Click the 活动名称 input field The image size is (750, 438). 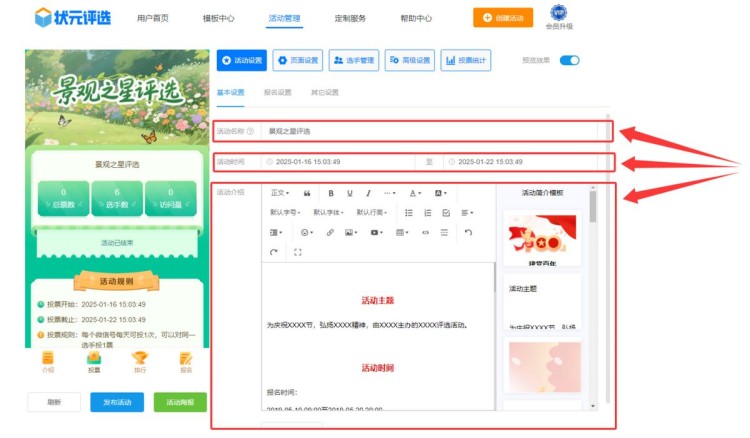[430, 131]
